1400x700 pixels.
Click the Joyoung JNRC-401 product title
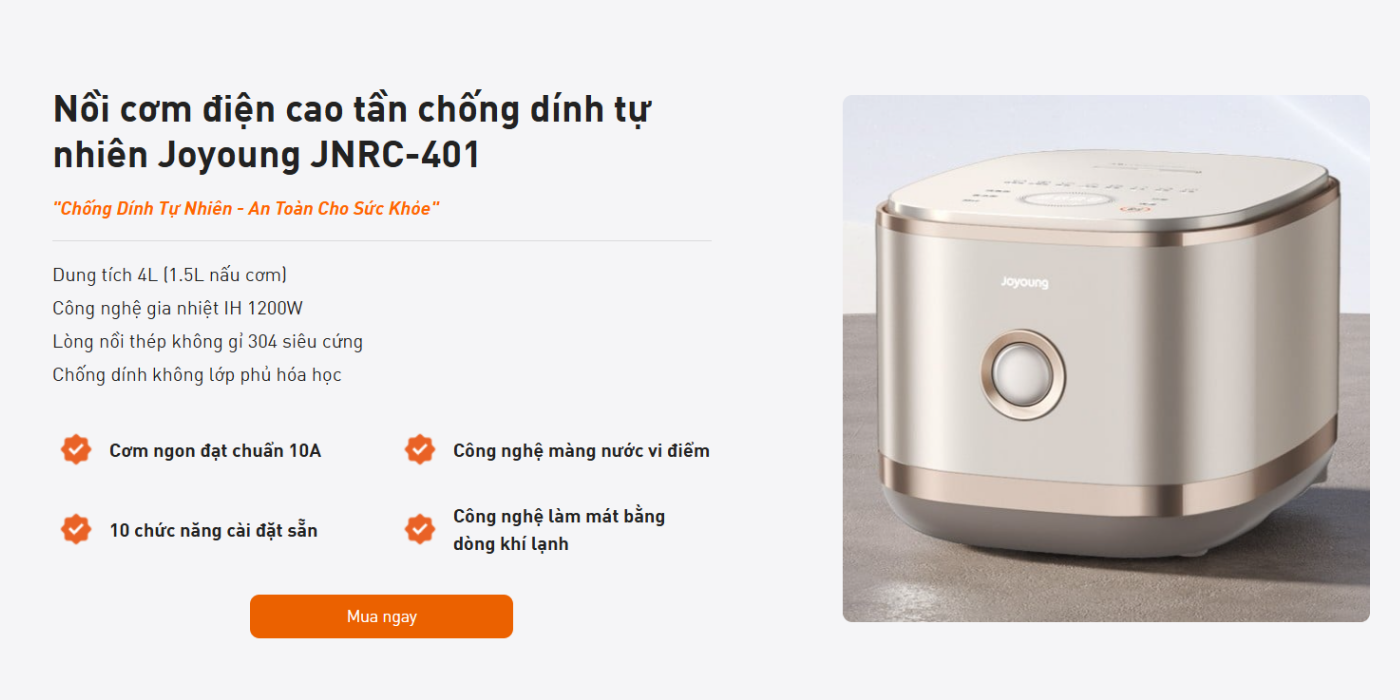(x=352, y=131)
